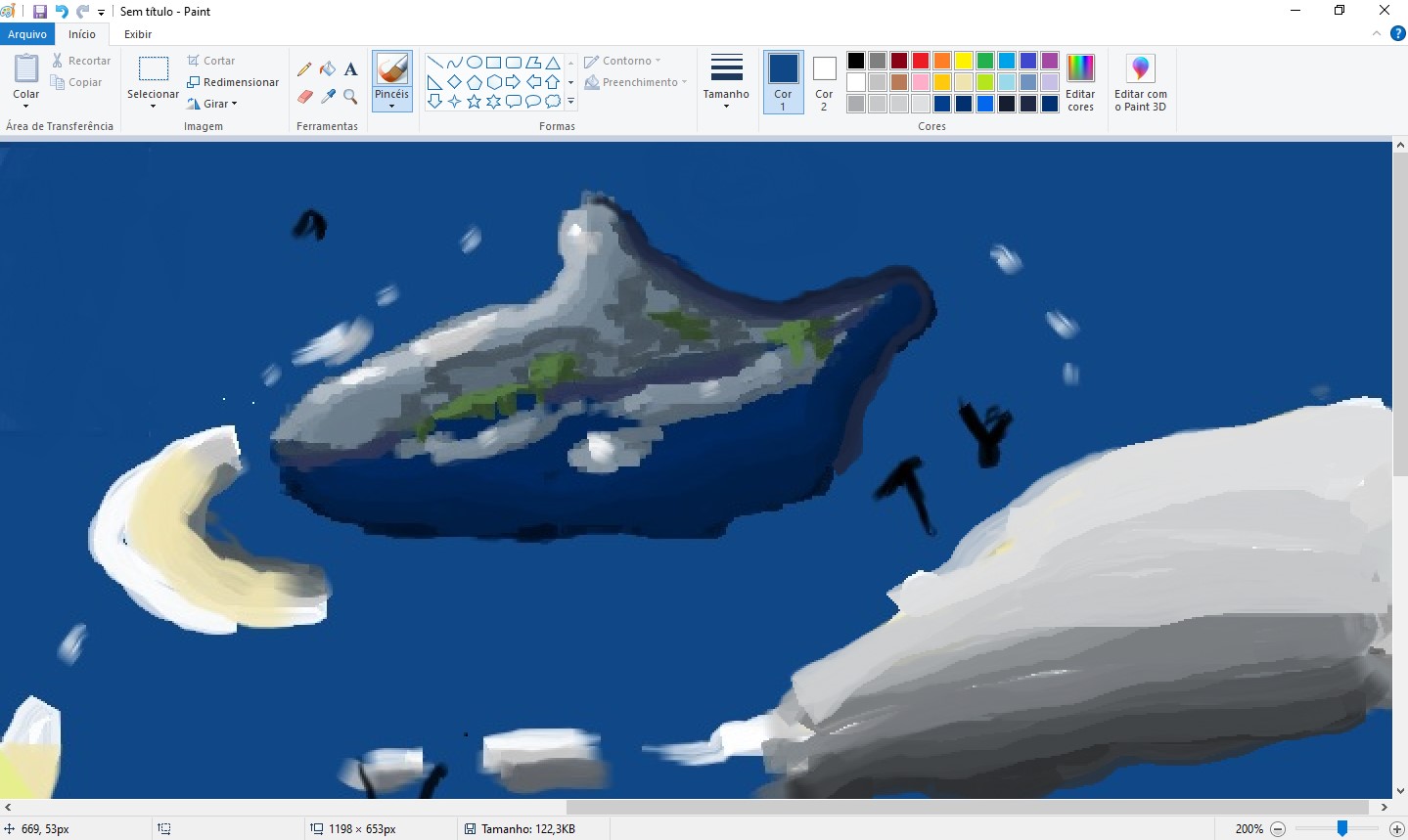Choose the diamond shape
The image size is (1408, 840).
454,81
